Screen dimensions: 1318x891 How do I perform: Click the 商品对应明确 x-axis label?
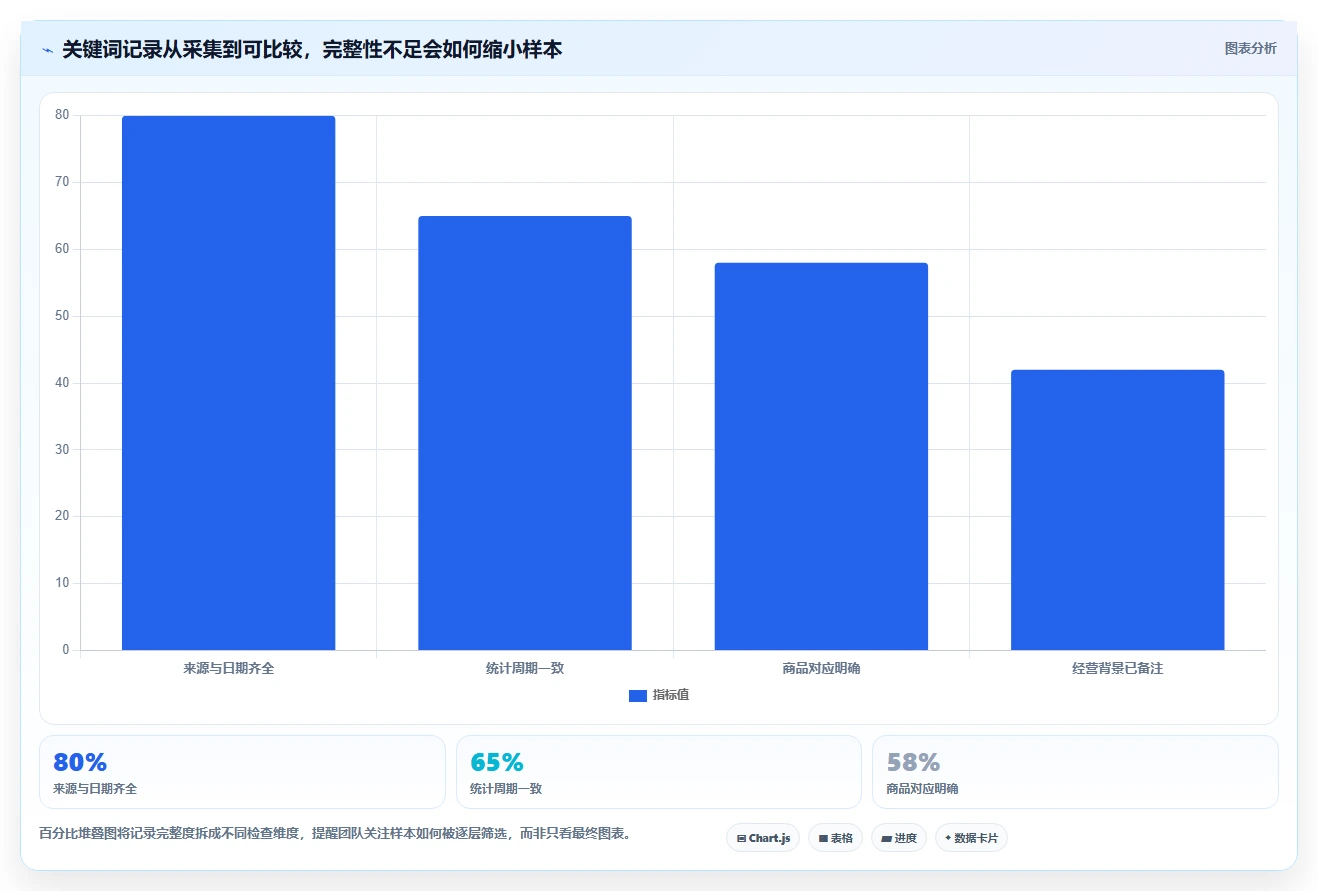click(821, 668)
